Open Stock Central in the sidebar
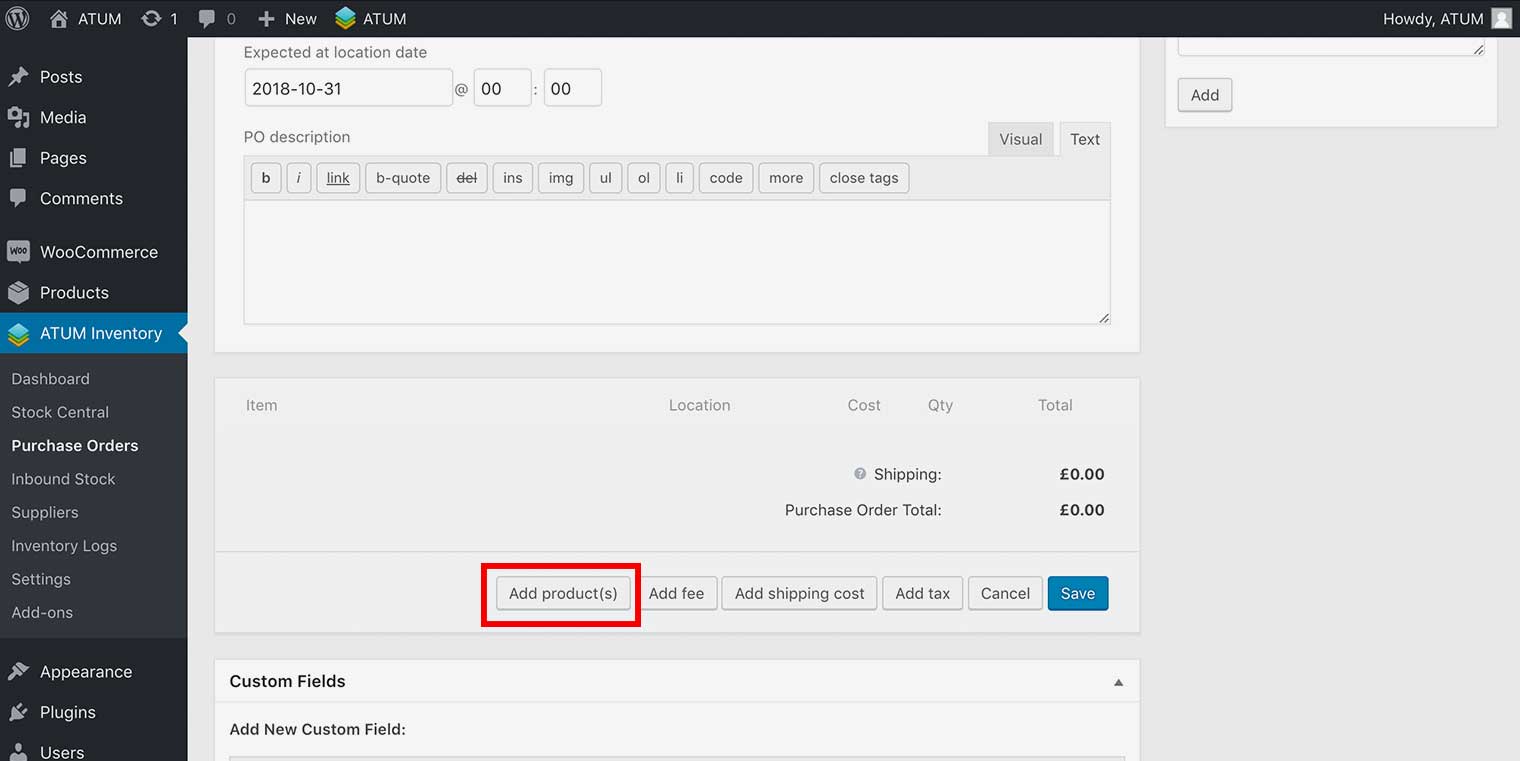1520x761 pixels. pos(60,412)
